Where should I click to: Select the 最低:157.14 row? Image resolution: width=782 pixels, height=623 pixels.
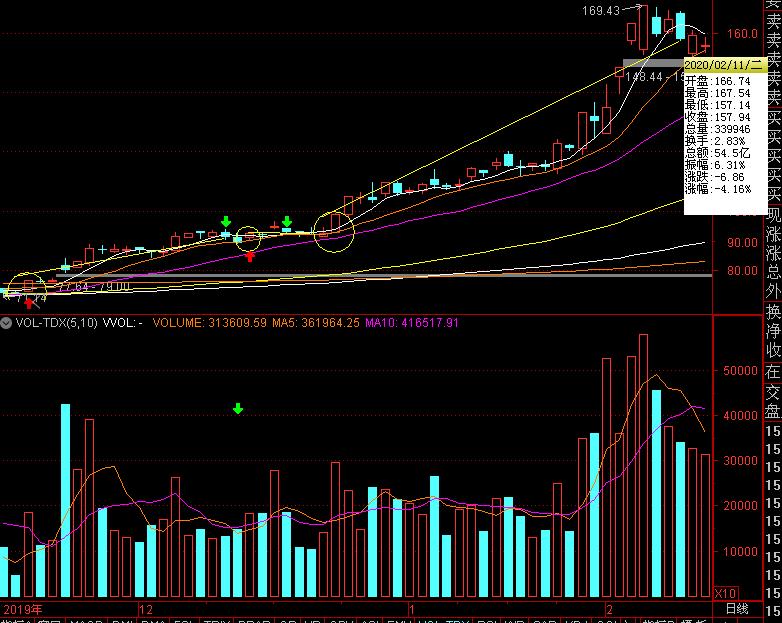point(718,105)
